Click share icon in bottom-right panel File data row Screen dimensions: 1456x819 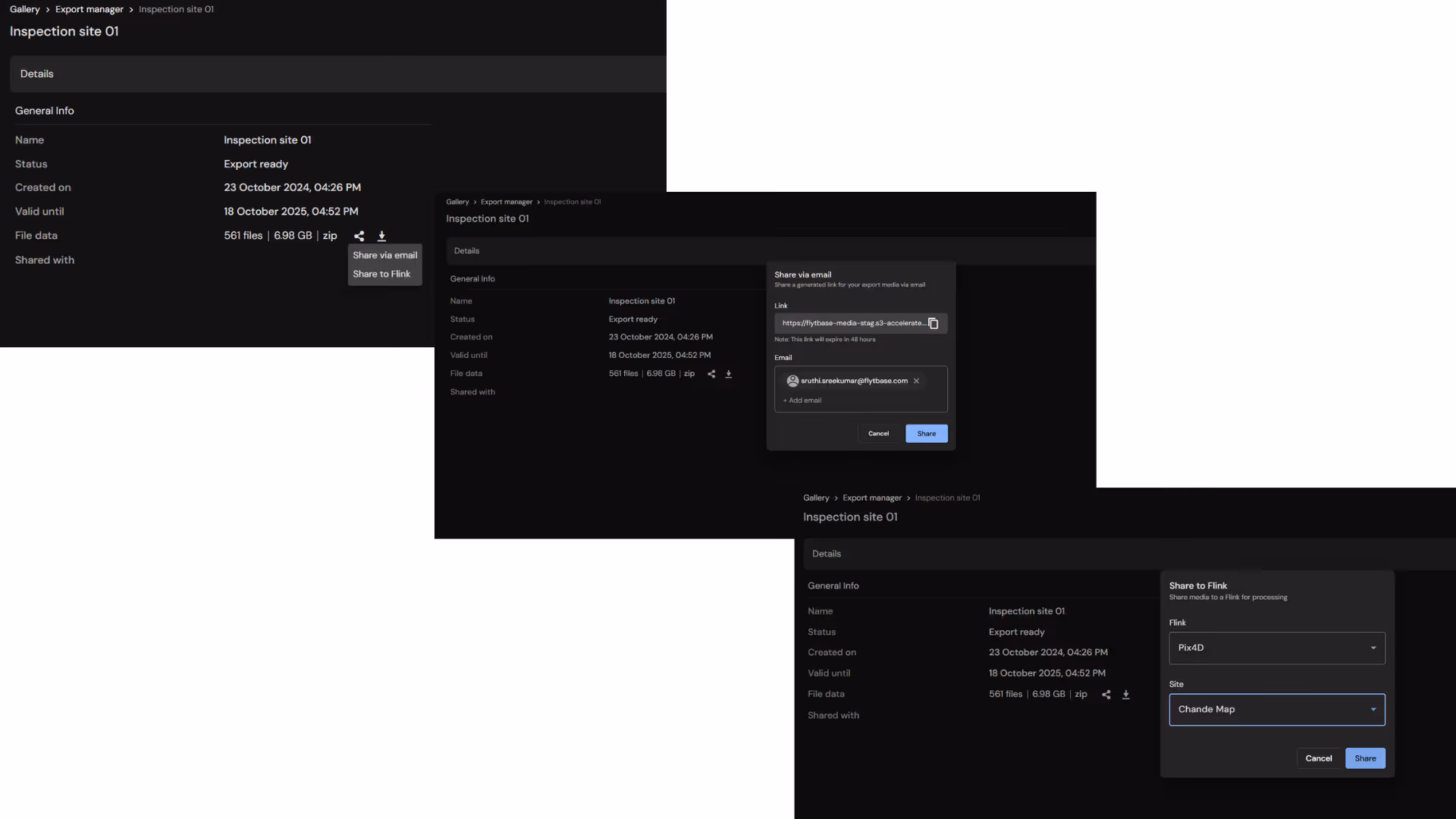point(1106,695)
